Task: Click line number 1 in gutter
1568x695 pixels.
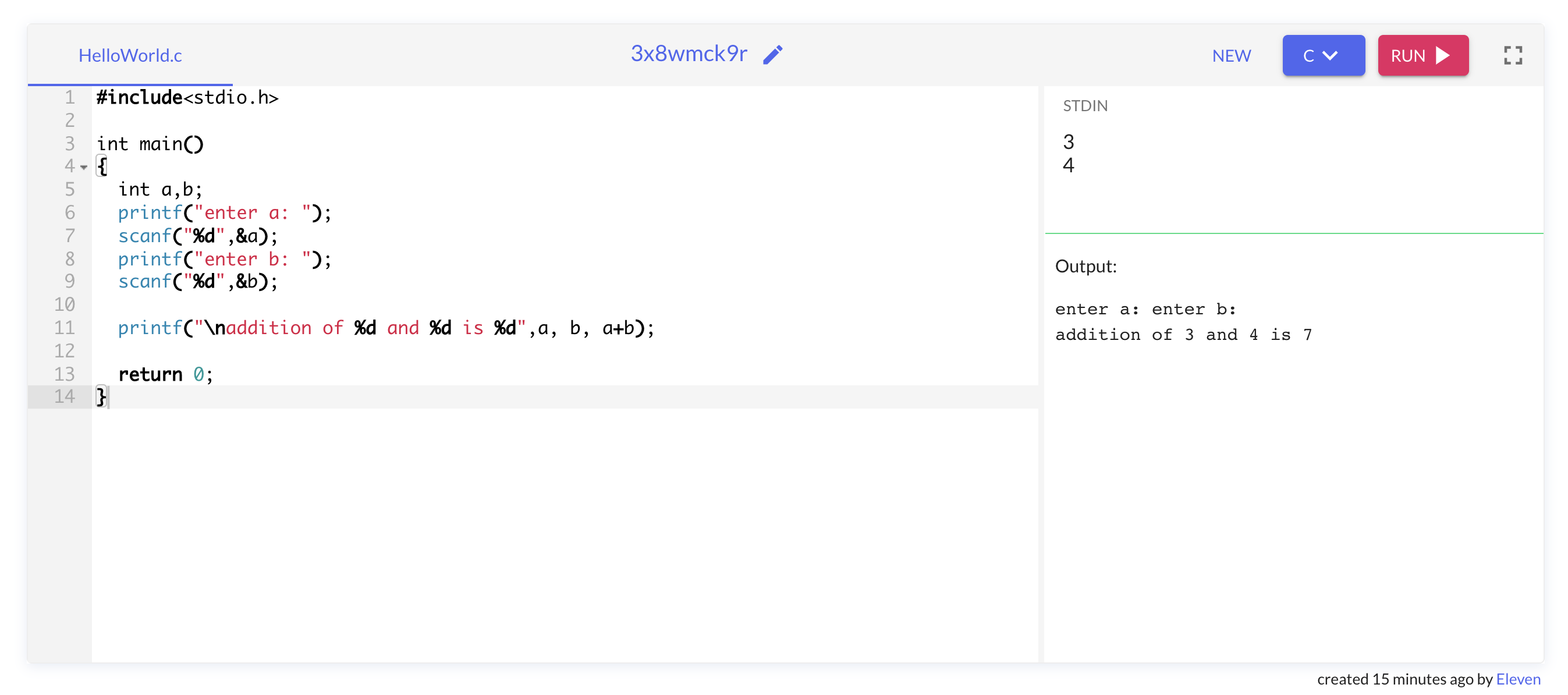Action: coord(69,97)
